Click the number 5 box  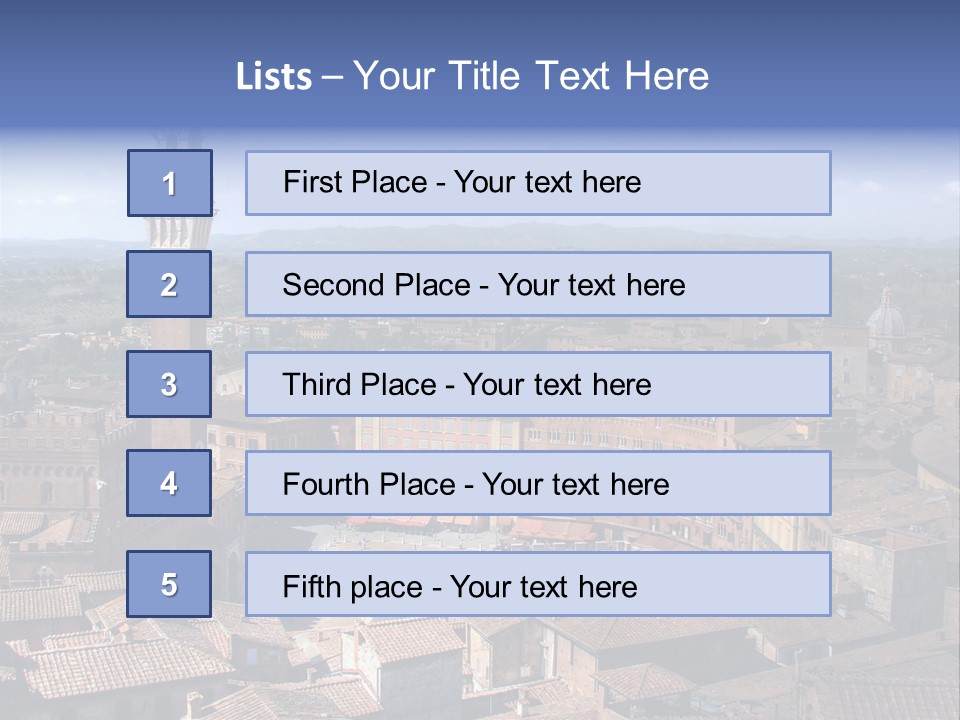pos(169,584)
